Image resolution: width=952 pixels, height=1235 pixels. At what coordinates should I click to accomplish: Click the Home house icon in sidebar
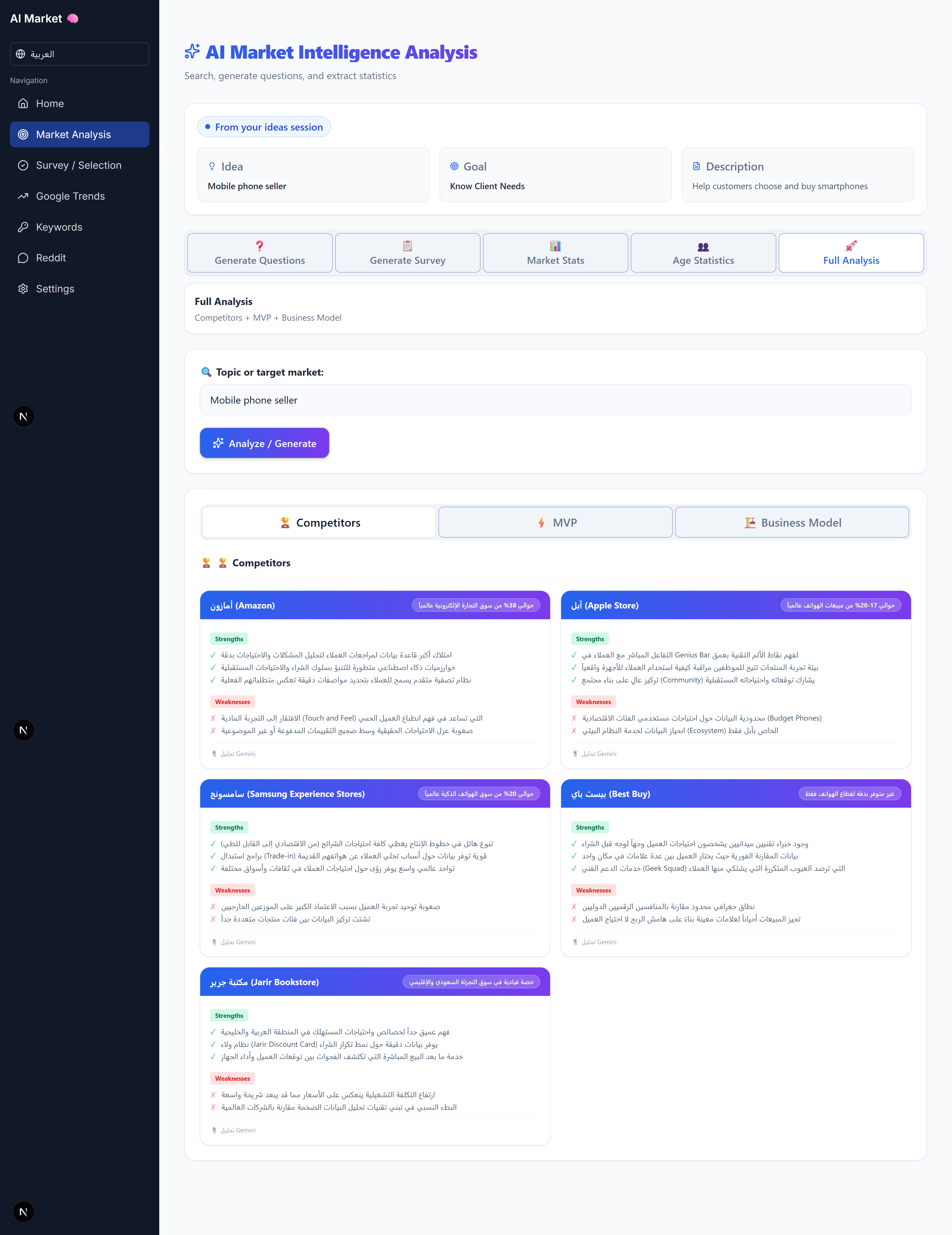pyautogui.click(x=23, y=104)
